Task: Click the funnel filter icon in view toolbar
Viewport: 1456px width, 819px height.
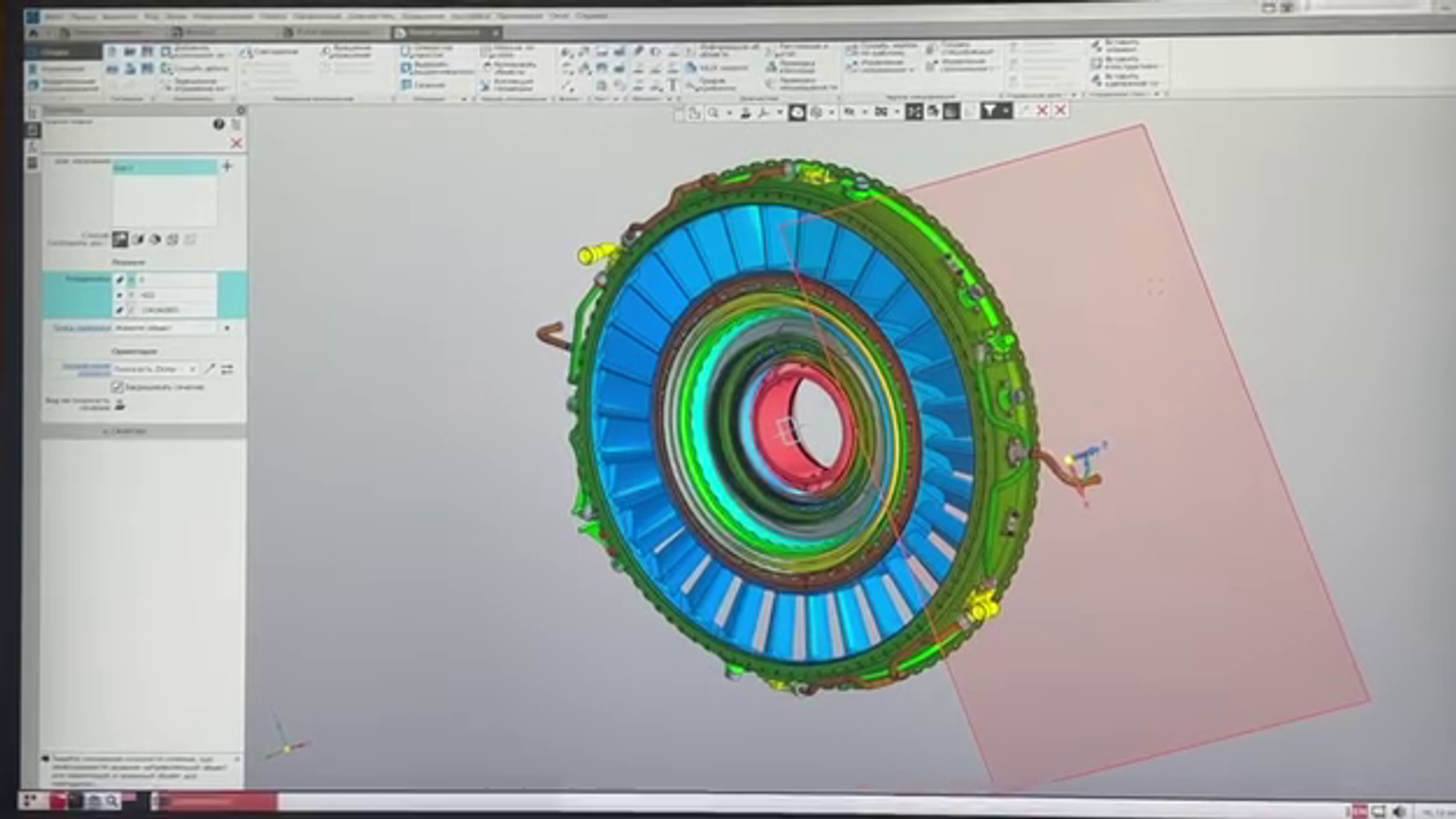Action: (990, 111)
